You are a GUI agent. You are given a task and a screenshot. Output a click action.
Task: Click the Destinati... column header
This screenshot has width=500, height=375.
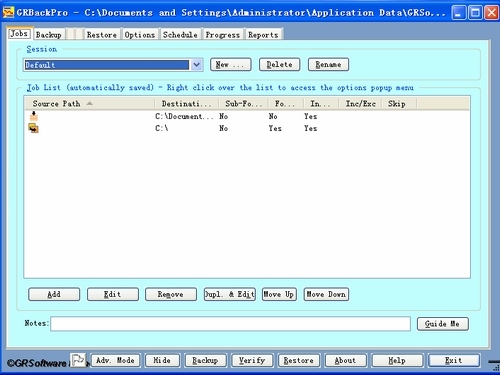(x=187, y=104)
